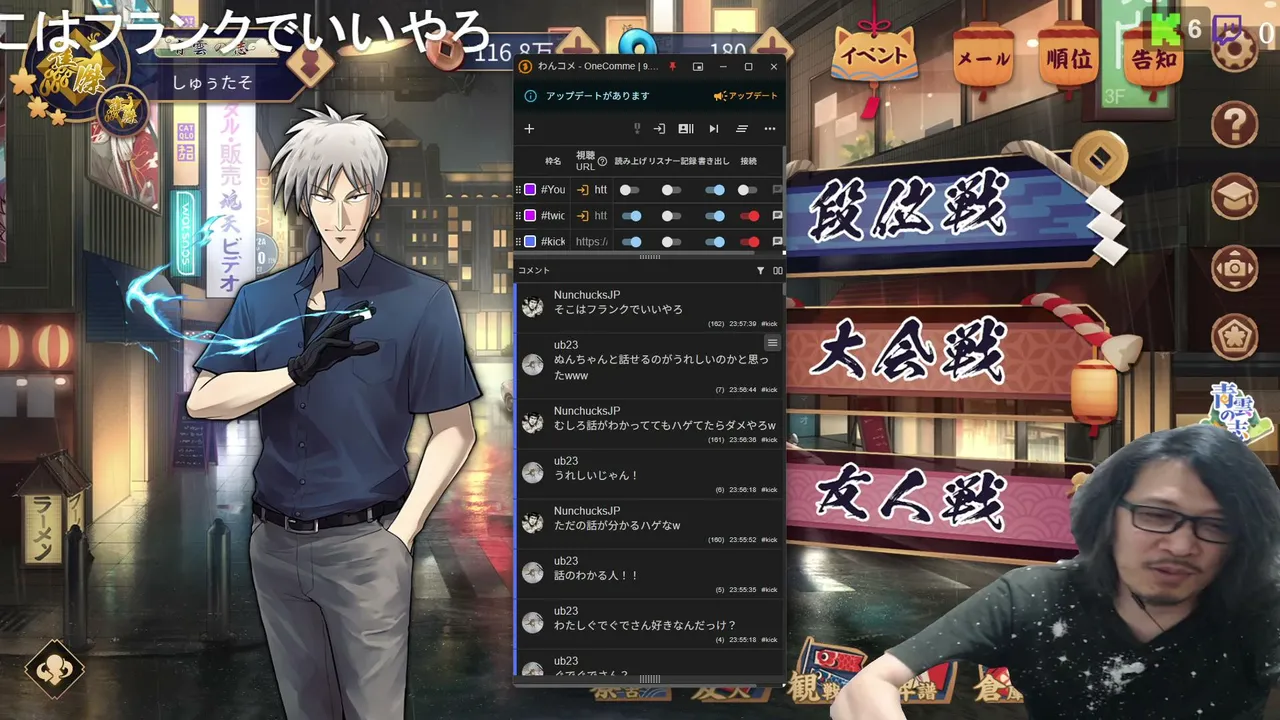Open the menu icon on the ub23 comment
Viewport: 1280px width, 720px height.
(x=772, y=343)
